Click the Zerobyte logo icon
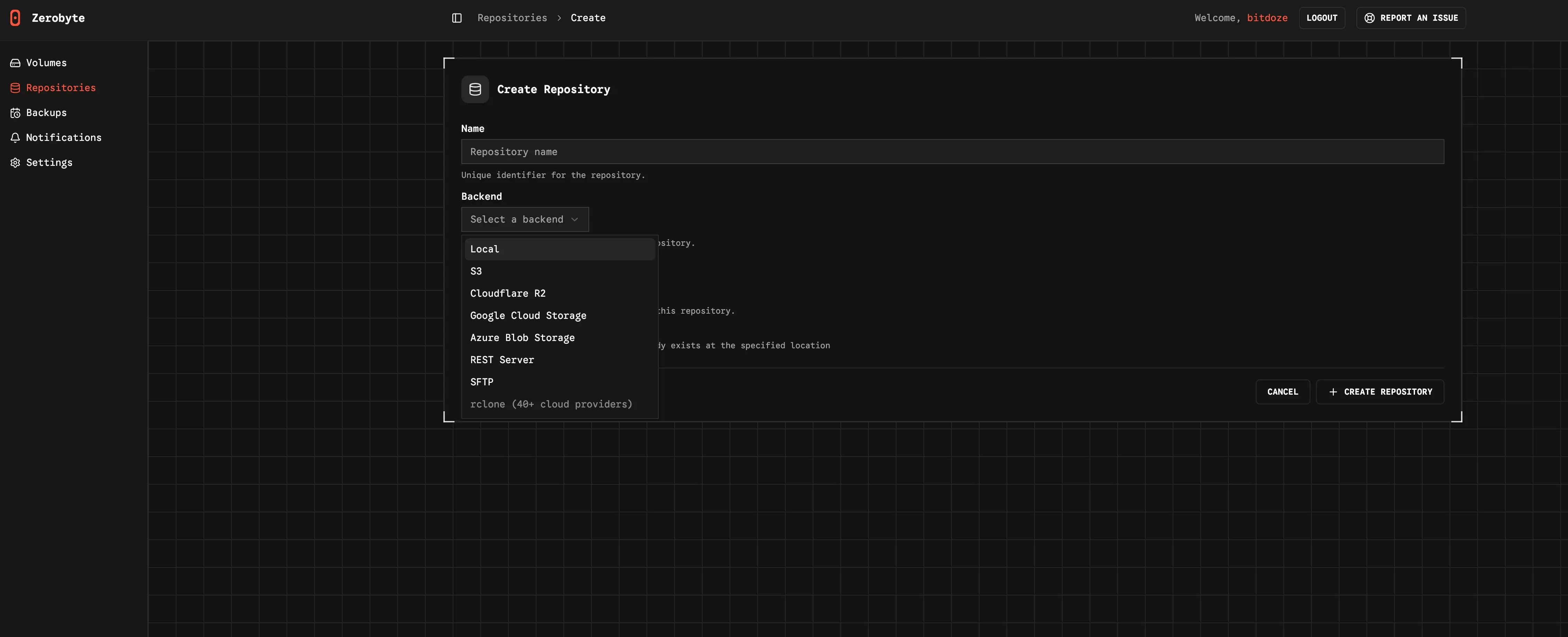The height and width of the screenshot is (637, 1568). pyautogui.click(x=15, y=18)
